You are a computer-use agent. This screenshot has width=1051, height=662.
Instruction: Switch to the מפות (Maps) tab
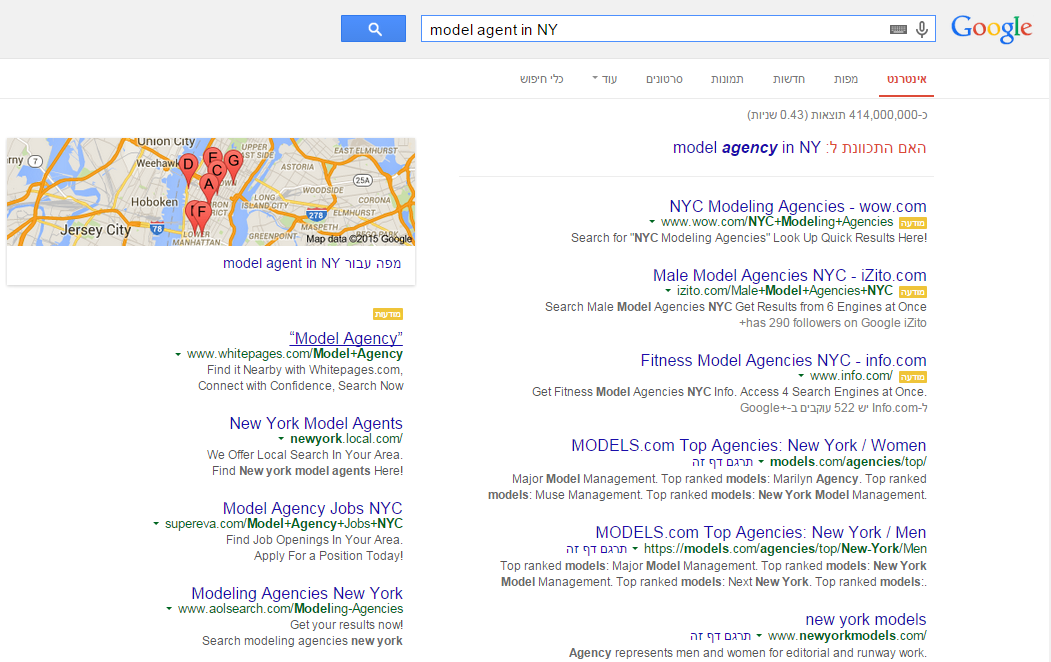tap(846, 79)
